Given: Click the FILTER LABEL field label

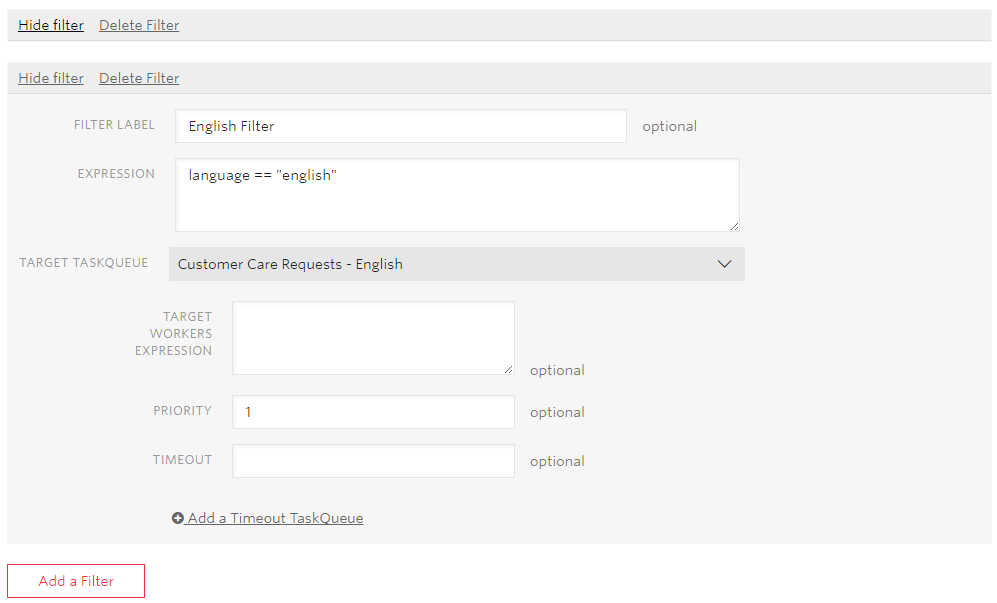Looking at the screenshot, I should click(114, 125).
